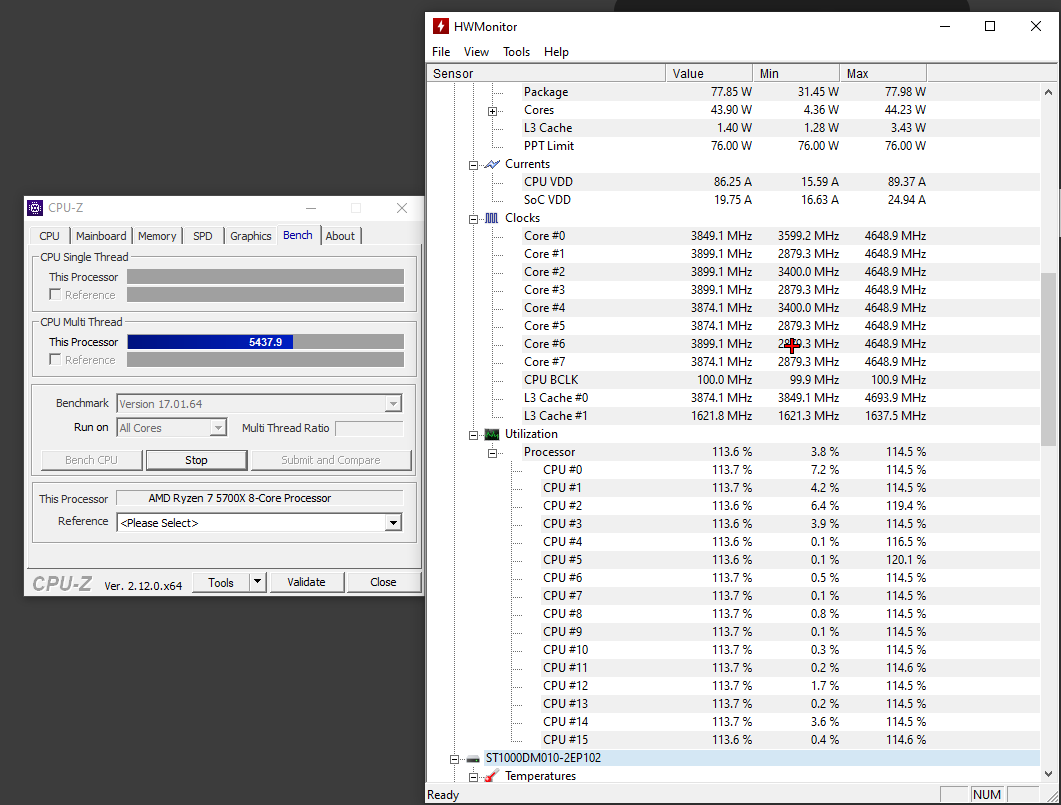Screen dimensions: 1061x805
Task: Collapse the Temperatures node under the drive
Action: click(x=474, y=777)
